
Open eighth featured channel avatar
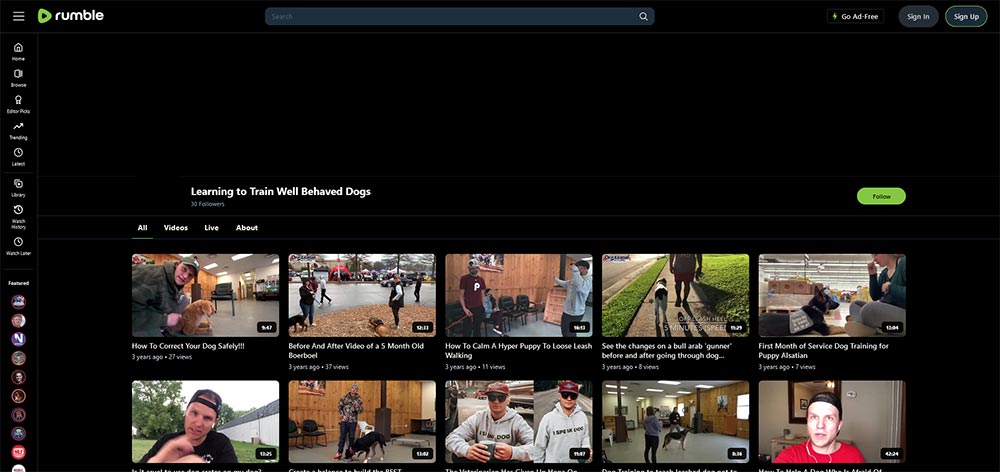(x=18, y=434)
